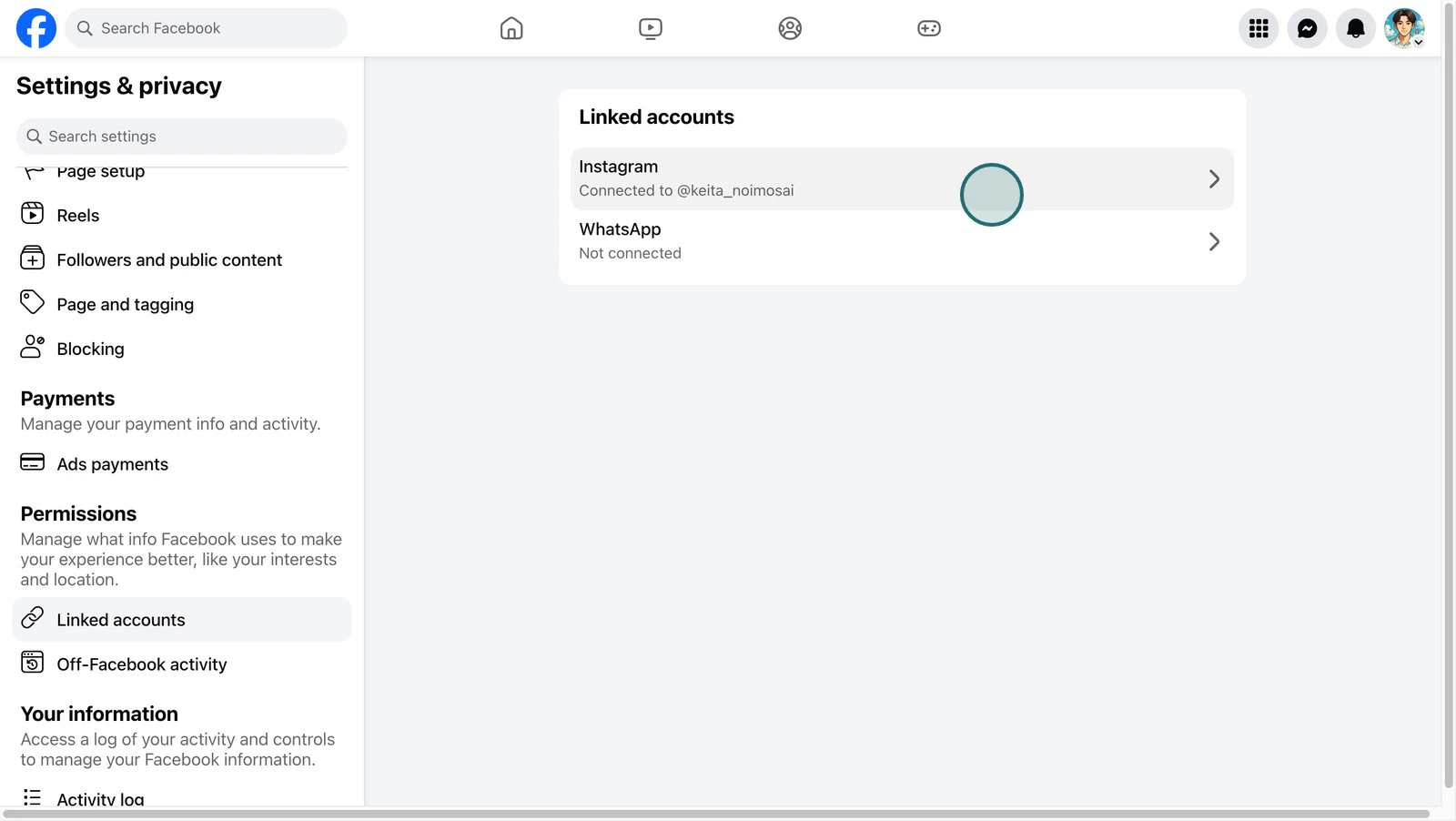Click the Linked accounts panel heading
The image size is (1456, 821).
click(x=656, y=117)
